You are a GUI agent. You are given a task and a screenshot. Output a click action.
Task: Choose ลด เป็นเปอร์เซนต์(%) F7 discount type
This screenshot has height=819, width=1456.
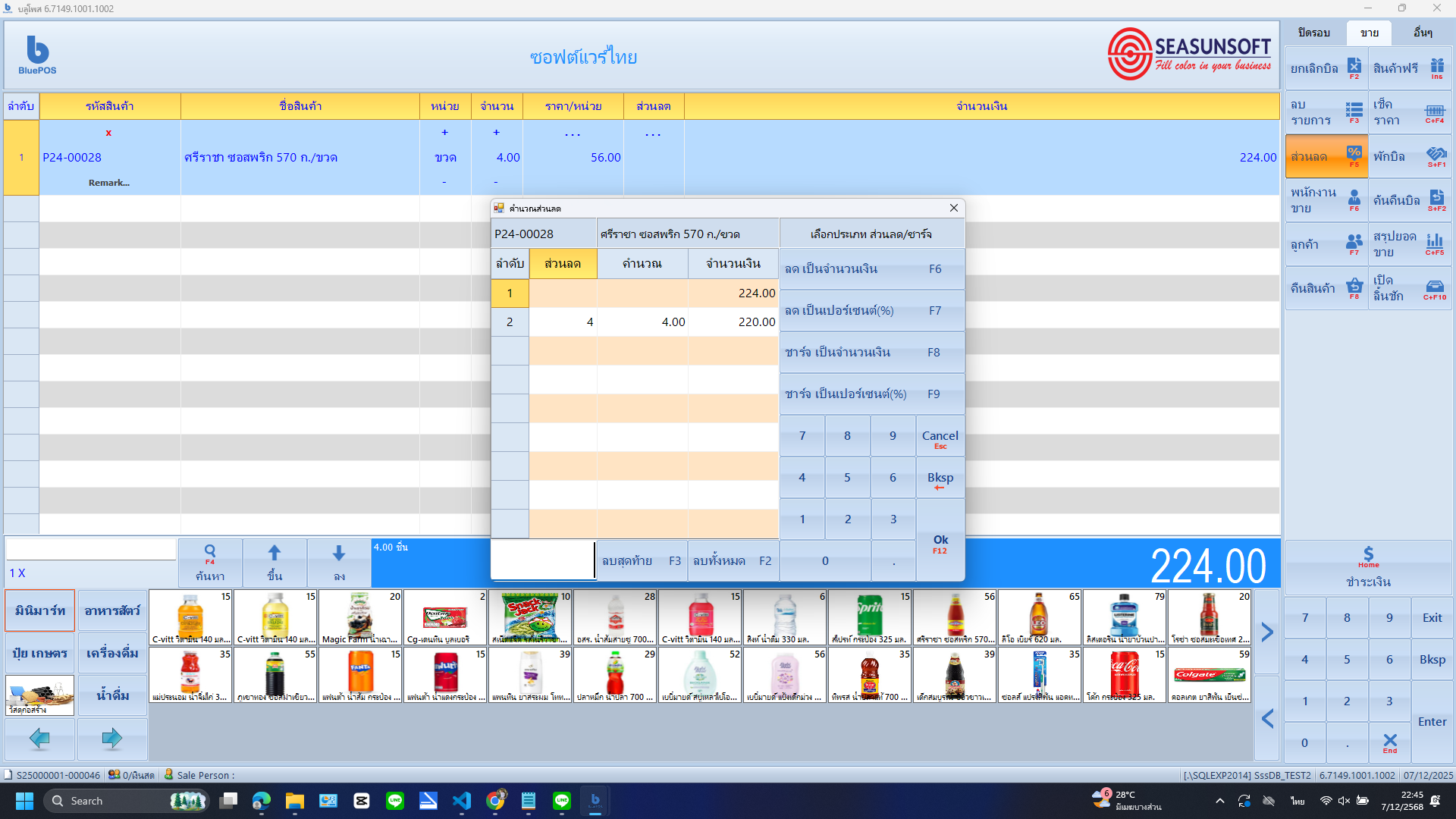[872, 310]
